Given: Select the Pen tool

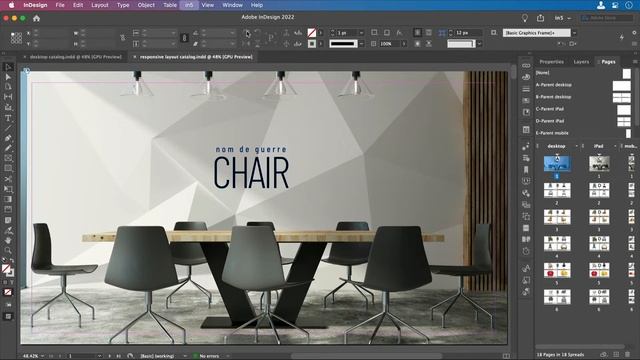Looking at the screenshot, I should (8, 138).
